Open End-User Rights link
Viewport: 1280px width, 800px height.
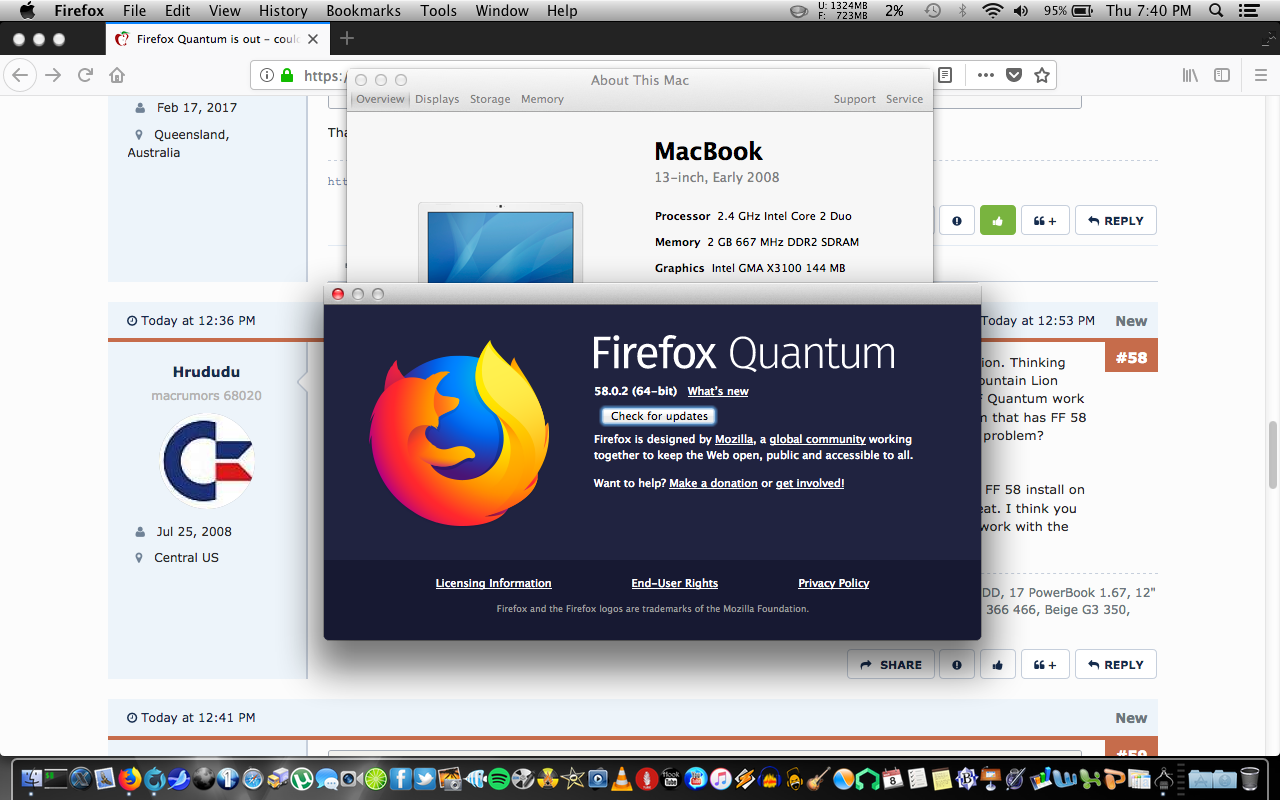tap(674, 583)
